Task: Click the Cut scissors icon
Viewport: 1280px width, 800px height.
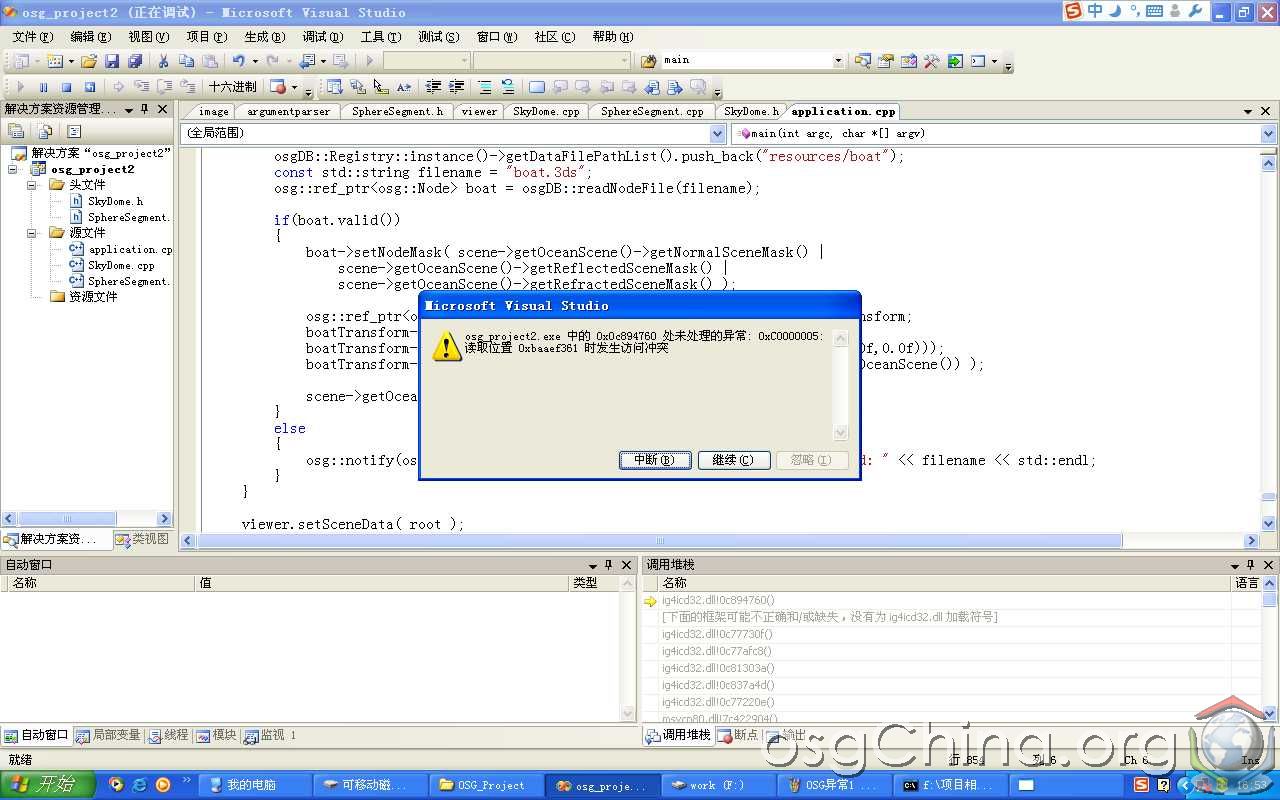Action: coord(163,61)
